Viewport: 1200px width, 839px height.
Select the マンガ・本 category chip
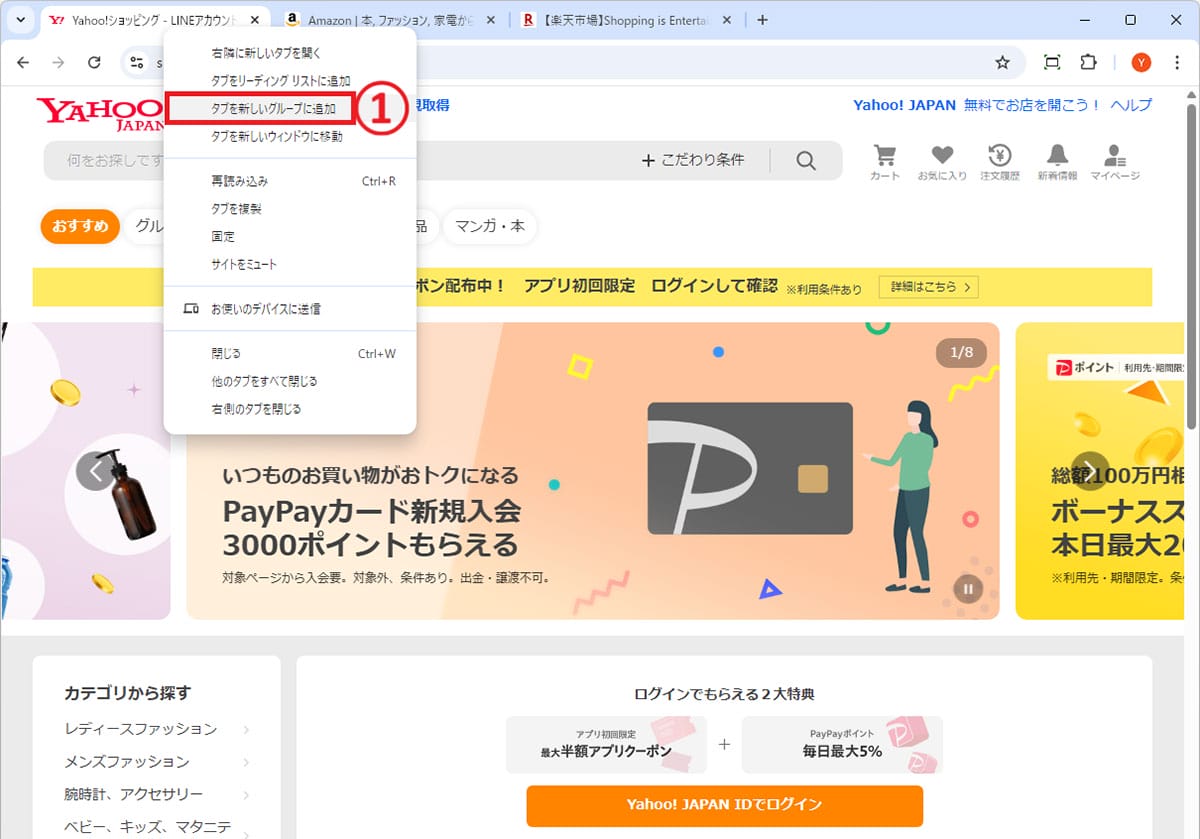pos(489,227)
